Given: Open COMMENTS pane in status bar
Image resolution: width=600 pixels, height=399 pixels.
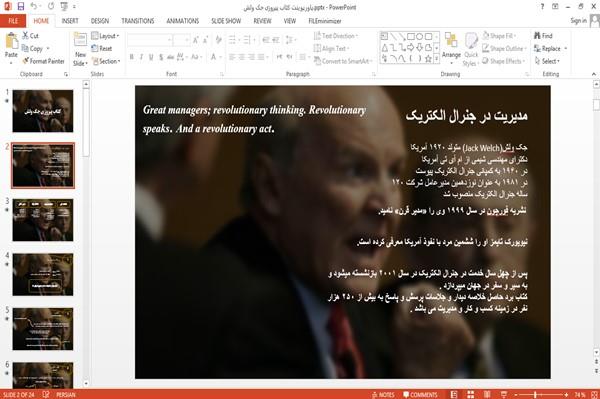Looking at the screenshot, I should click(x=420, y=395).
